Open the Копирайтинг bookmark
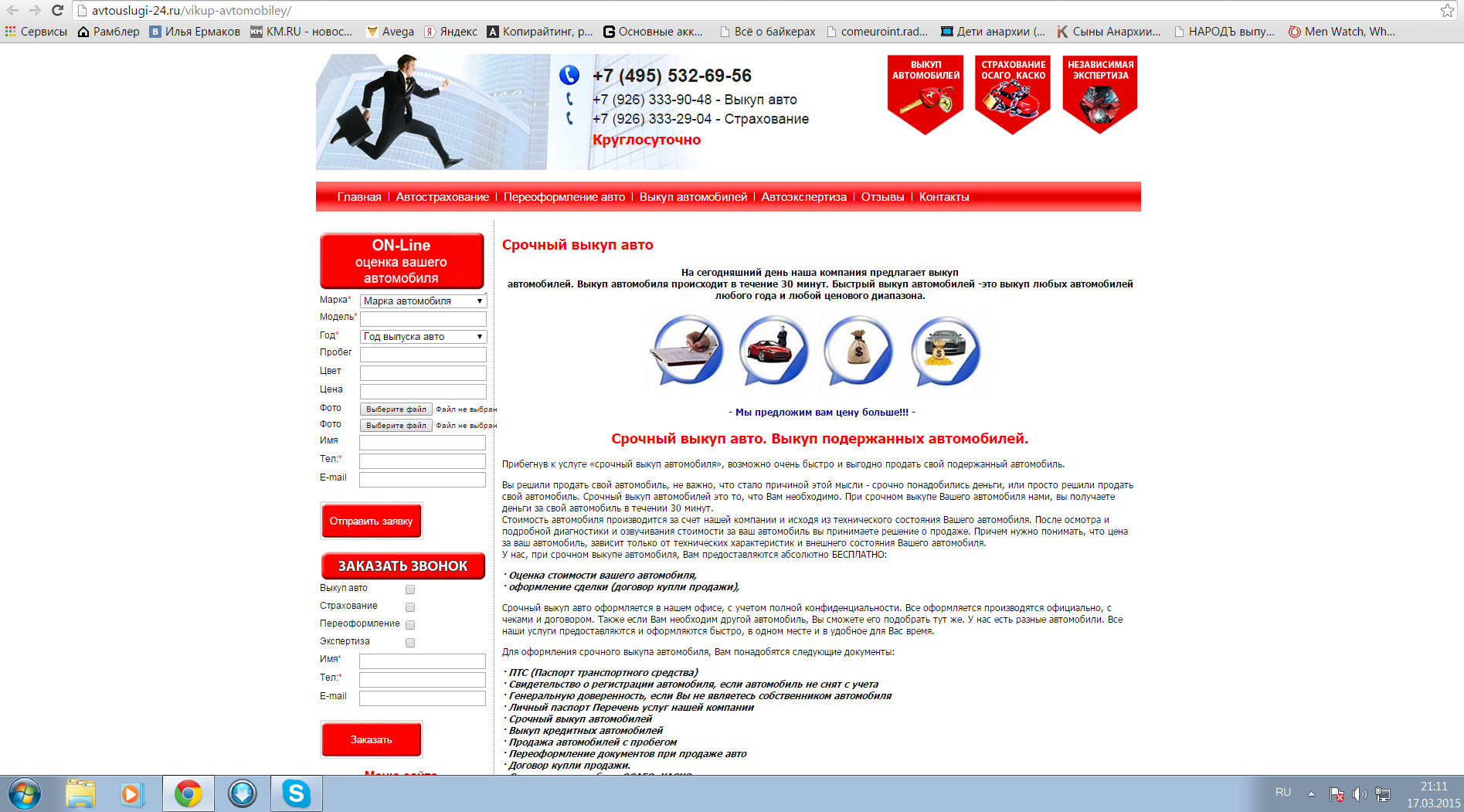Image resolution: width=1464 pixels, height=812 pixels. 540,32
